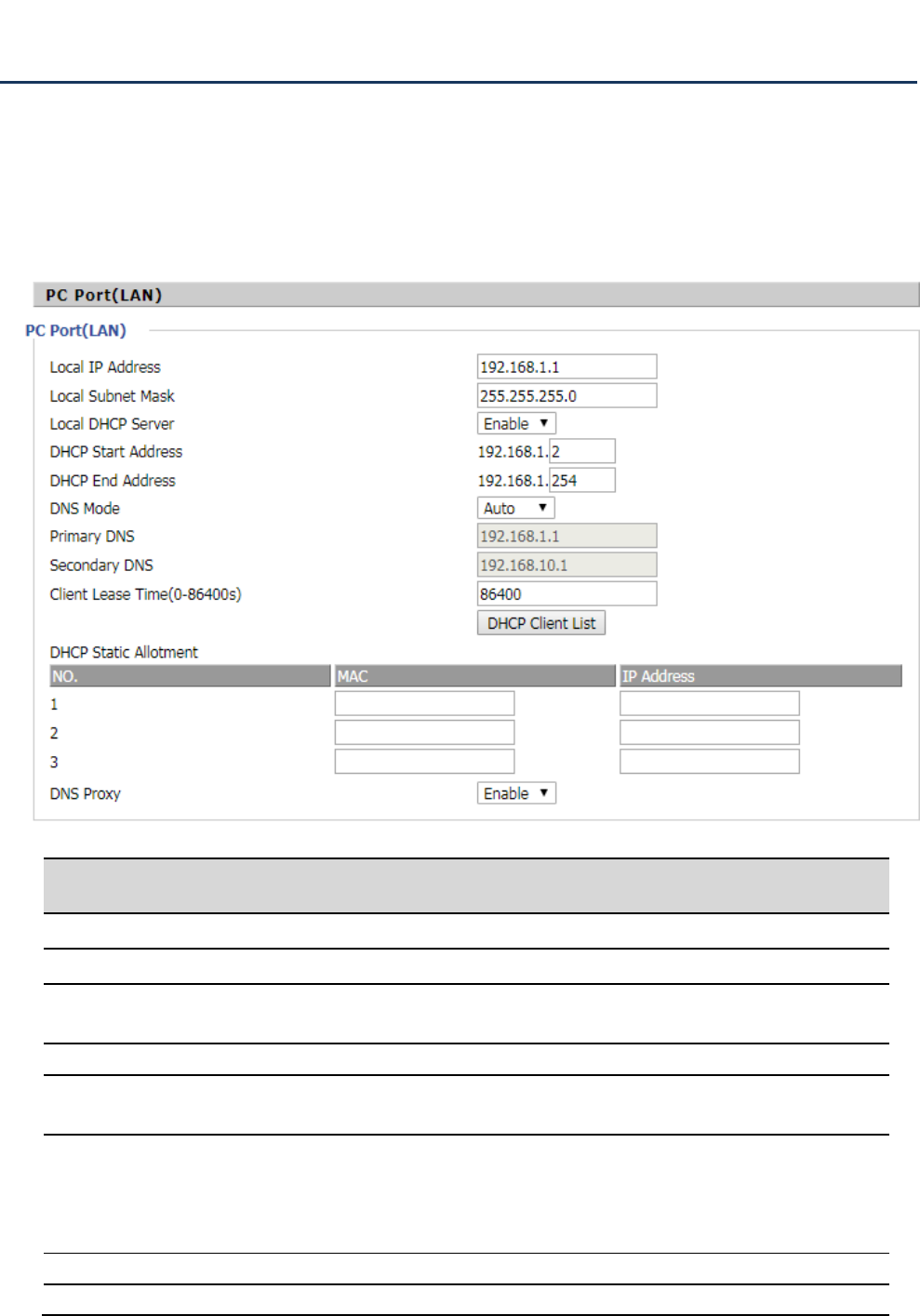Viewport: 920px width, 1316px height.
Task: Click the Secondary DNS field
Action: click(567, 565)
